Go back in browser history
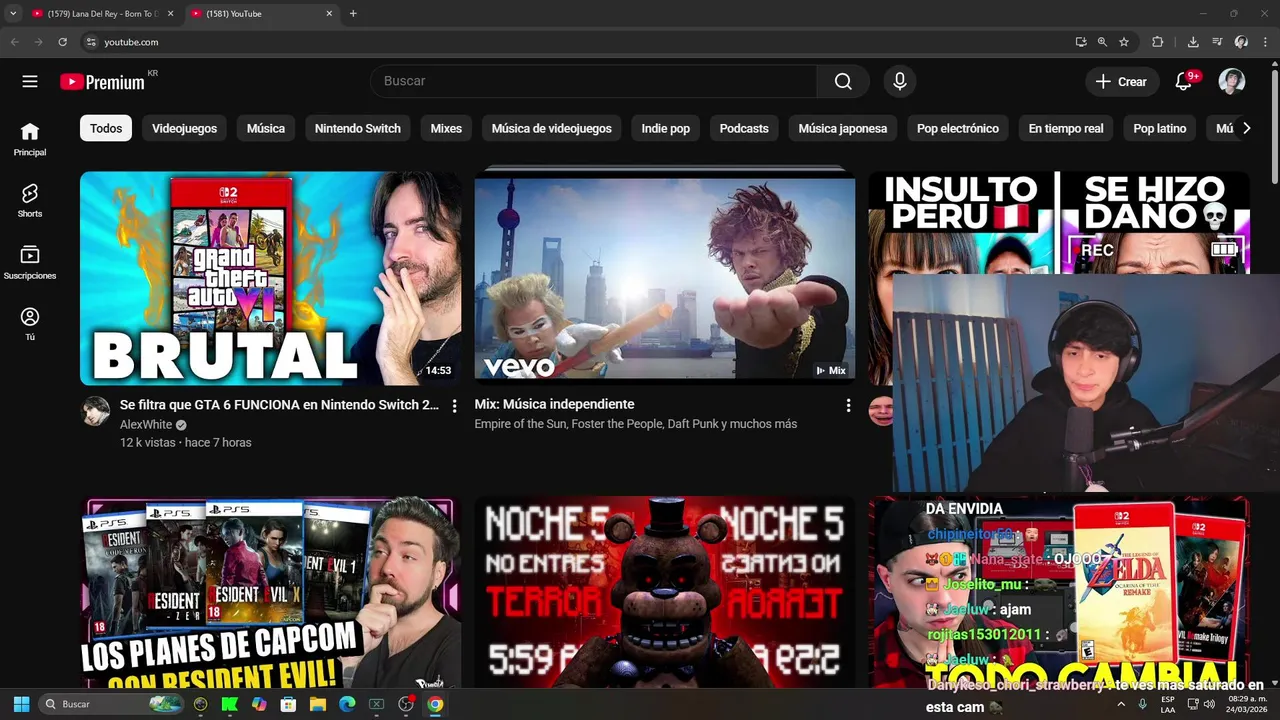 tap(14, 42)
